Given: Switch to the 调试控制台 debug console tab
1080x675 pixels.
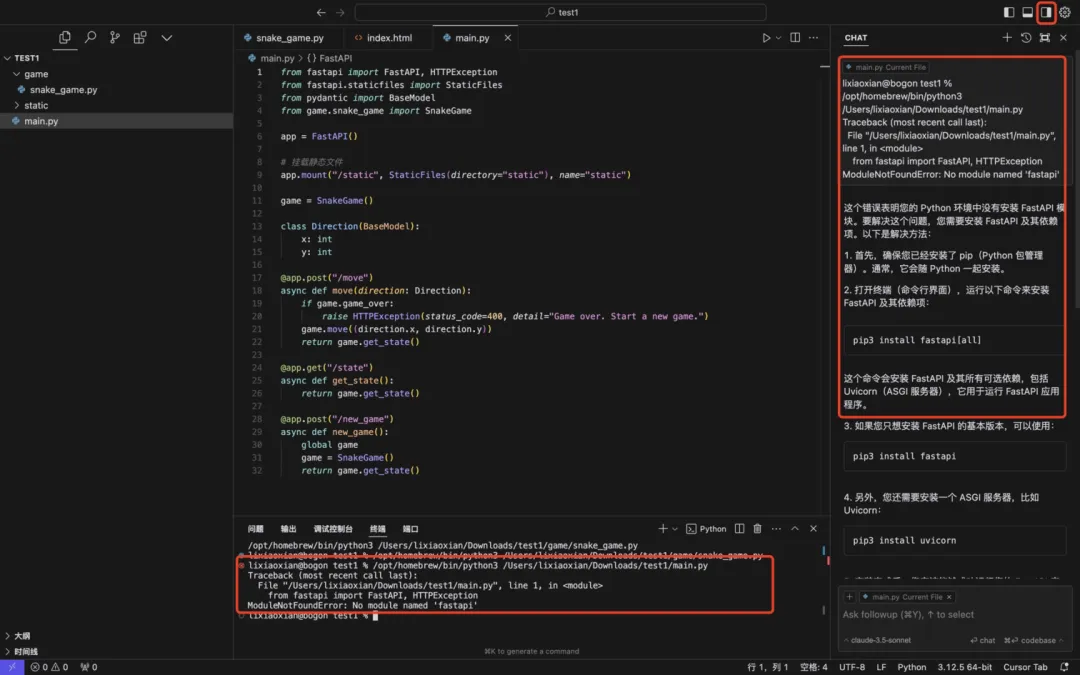Looking at the screenshot, I should 333,529.
